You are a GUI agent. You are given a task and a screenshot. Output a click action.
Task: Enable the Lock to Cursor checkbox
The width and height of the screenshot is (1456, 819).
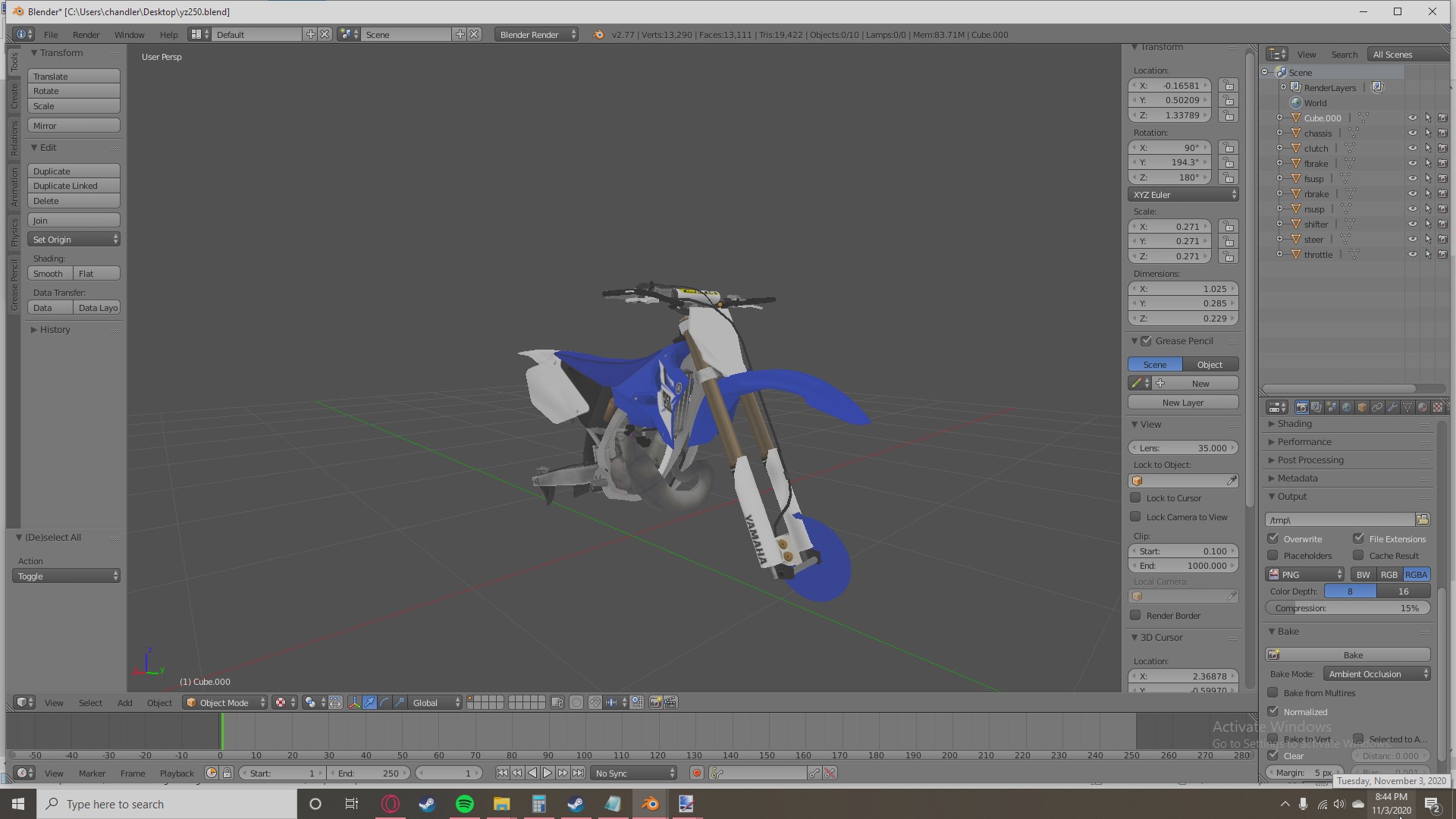(x=1135, y=498)
